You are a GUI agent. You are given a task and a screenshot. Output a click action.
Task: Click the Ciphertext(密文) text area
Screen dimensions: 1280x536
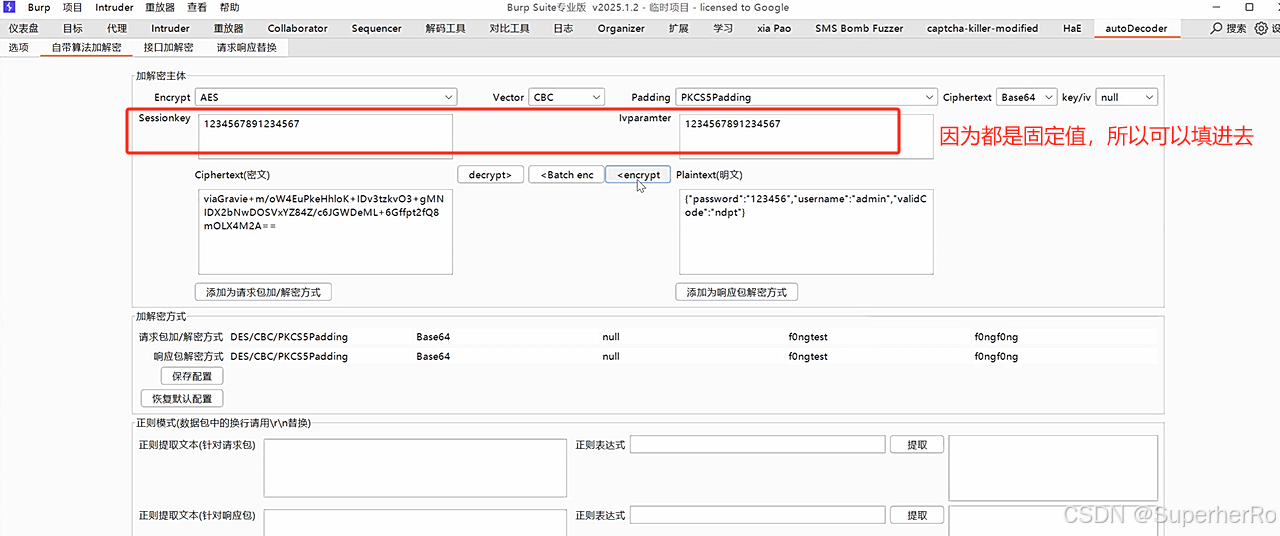[325, 232]
